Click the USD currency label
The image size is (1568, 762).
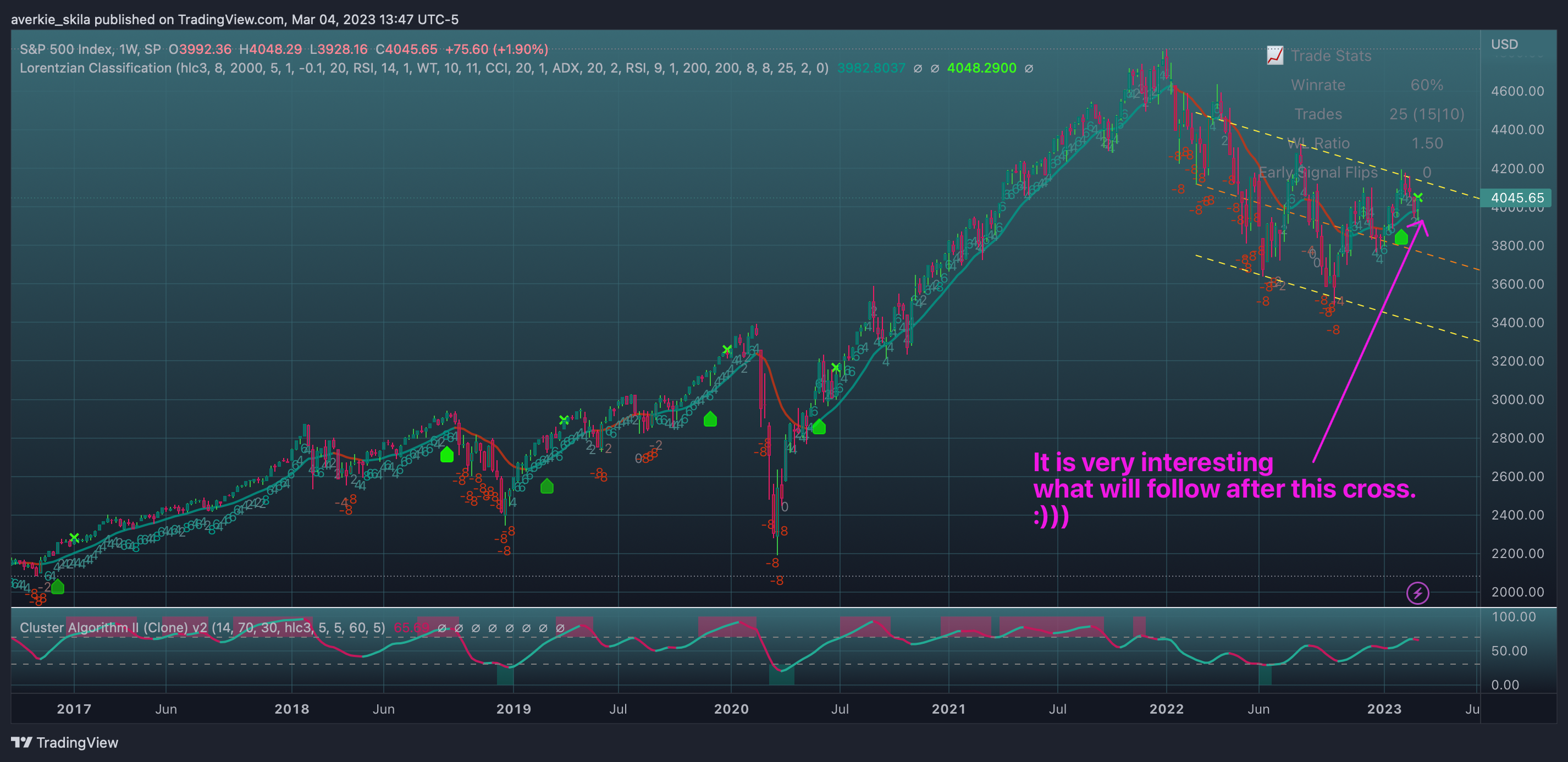tap(1504, 45)
